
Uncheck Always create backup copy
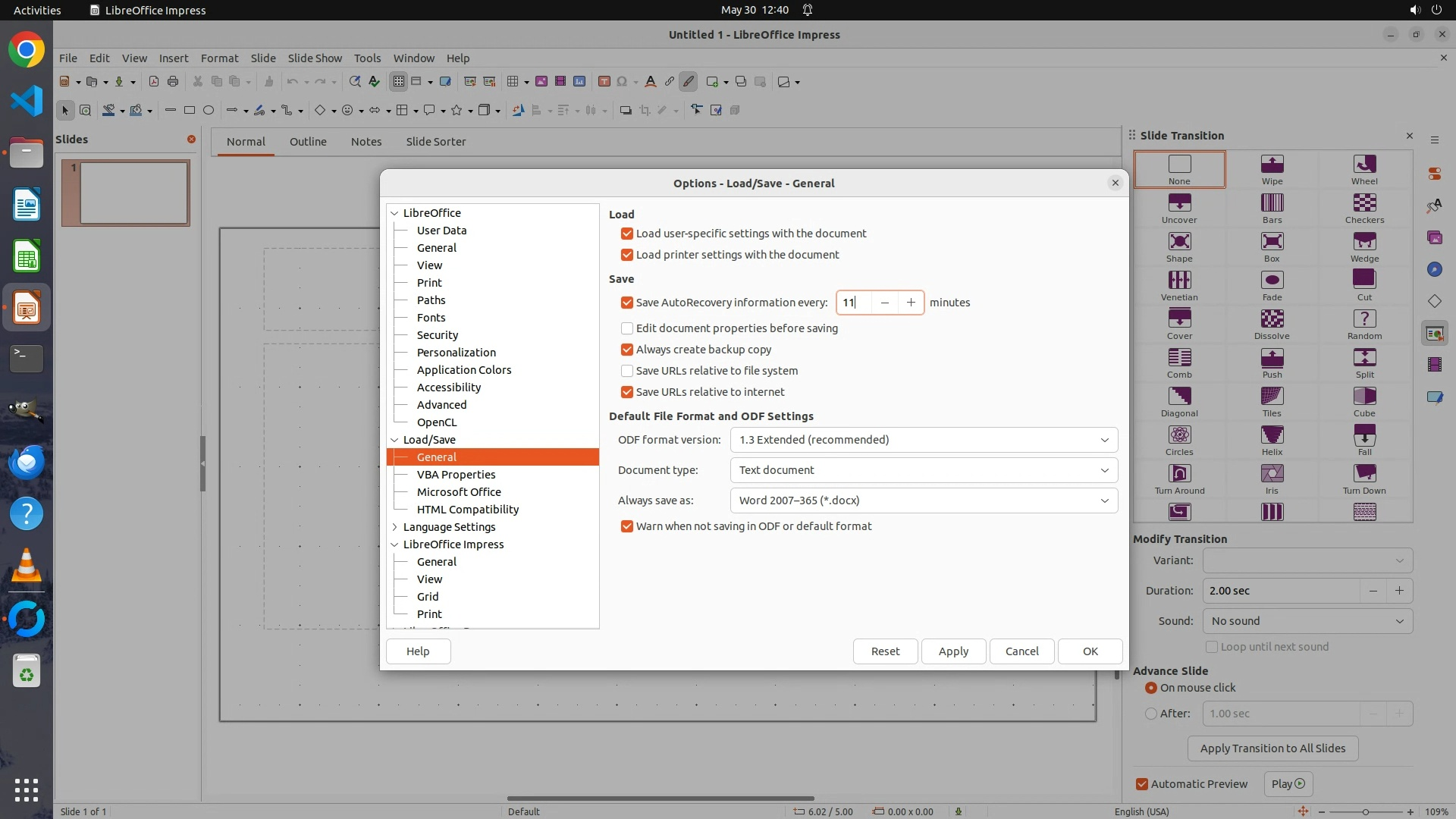point(627,350)
